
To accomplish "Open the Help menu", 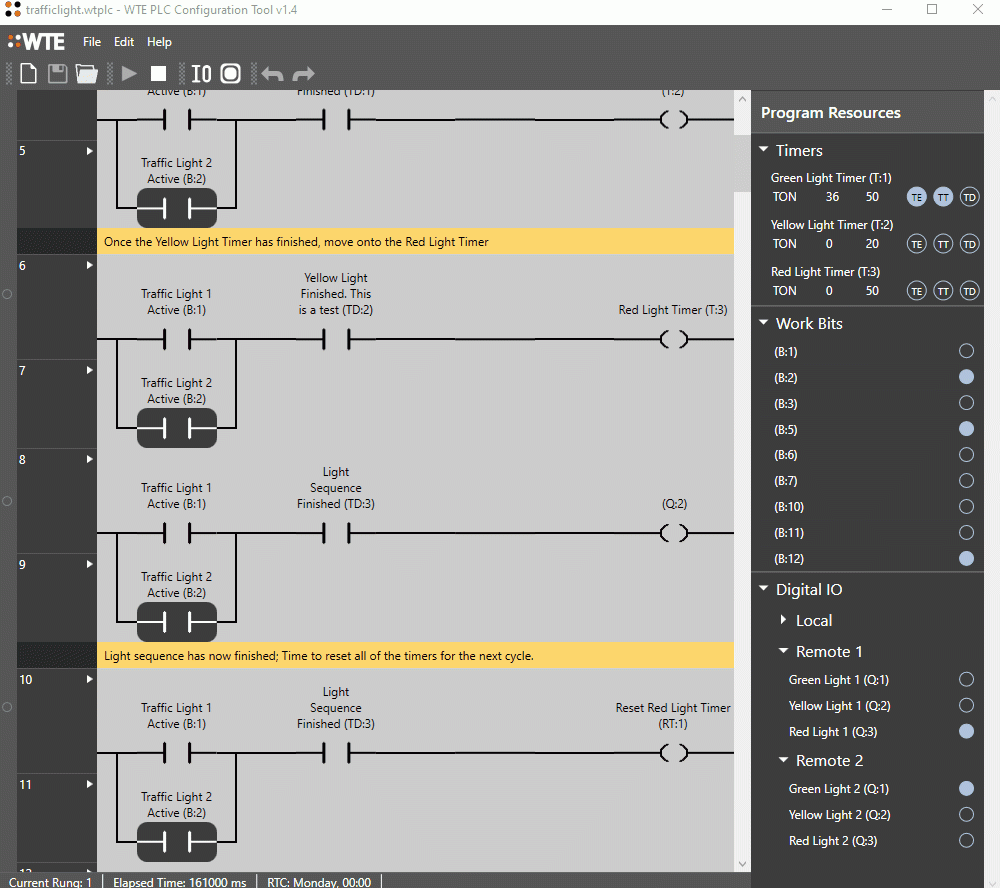I will click(159, 42).
